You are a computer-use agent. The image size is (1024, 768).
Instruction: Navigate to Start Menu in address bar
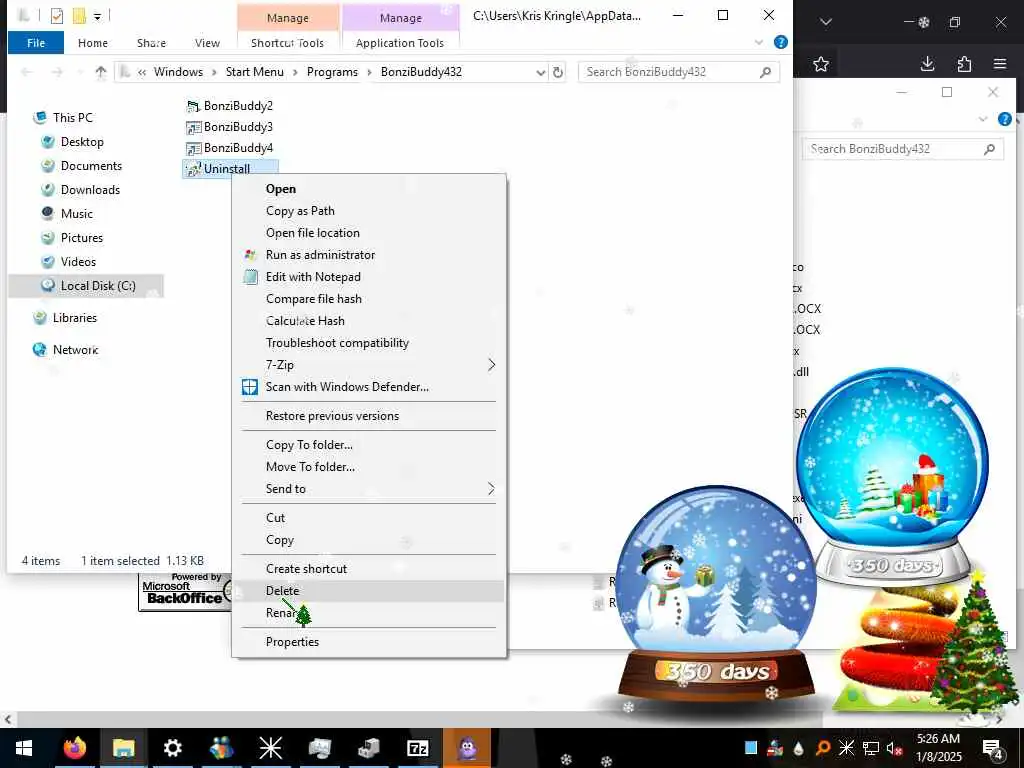pos(255,72)
